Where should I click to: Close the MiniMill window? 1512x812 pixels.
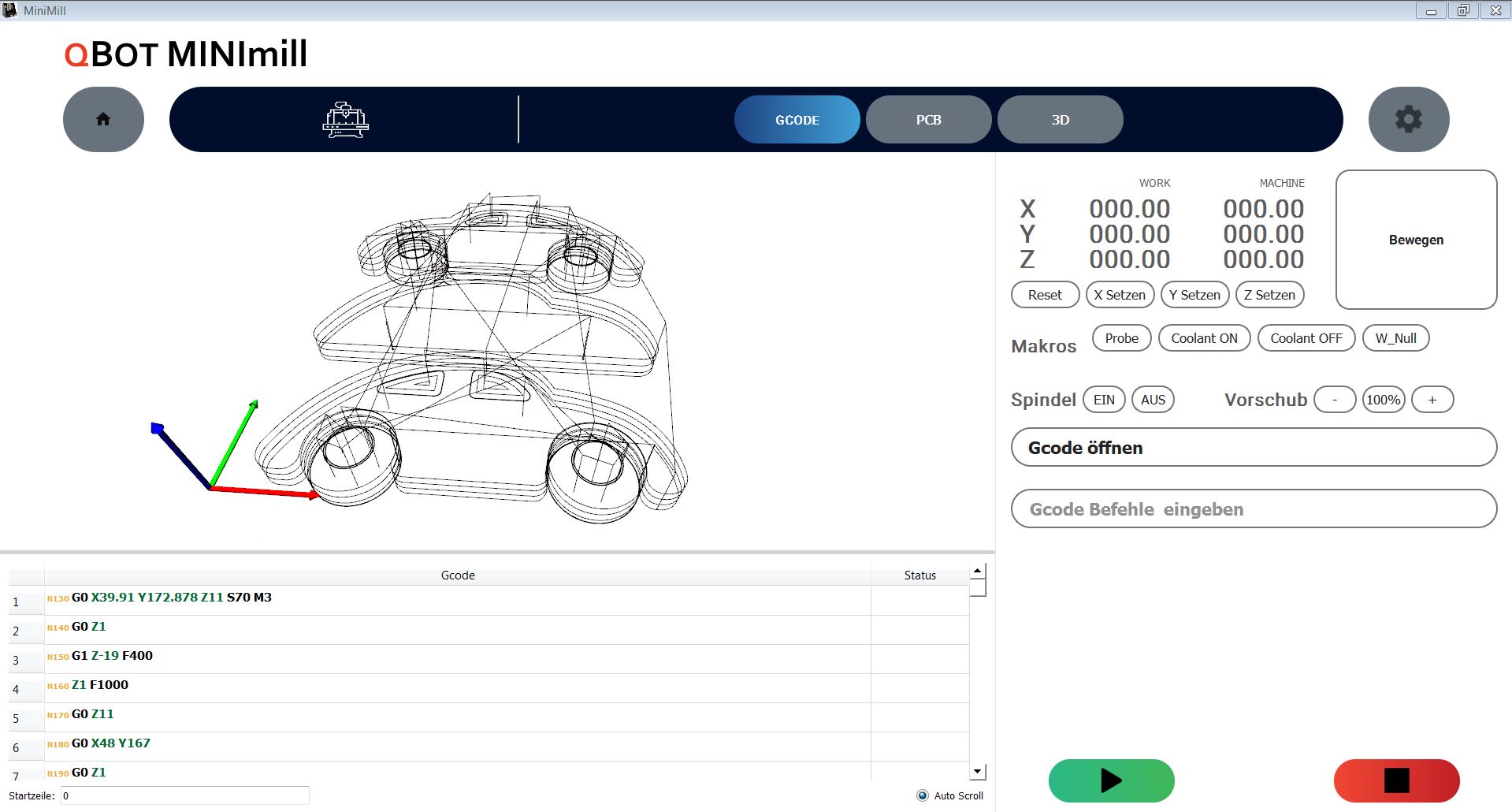[x=1495, y=10]
